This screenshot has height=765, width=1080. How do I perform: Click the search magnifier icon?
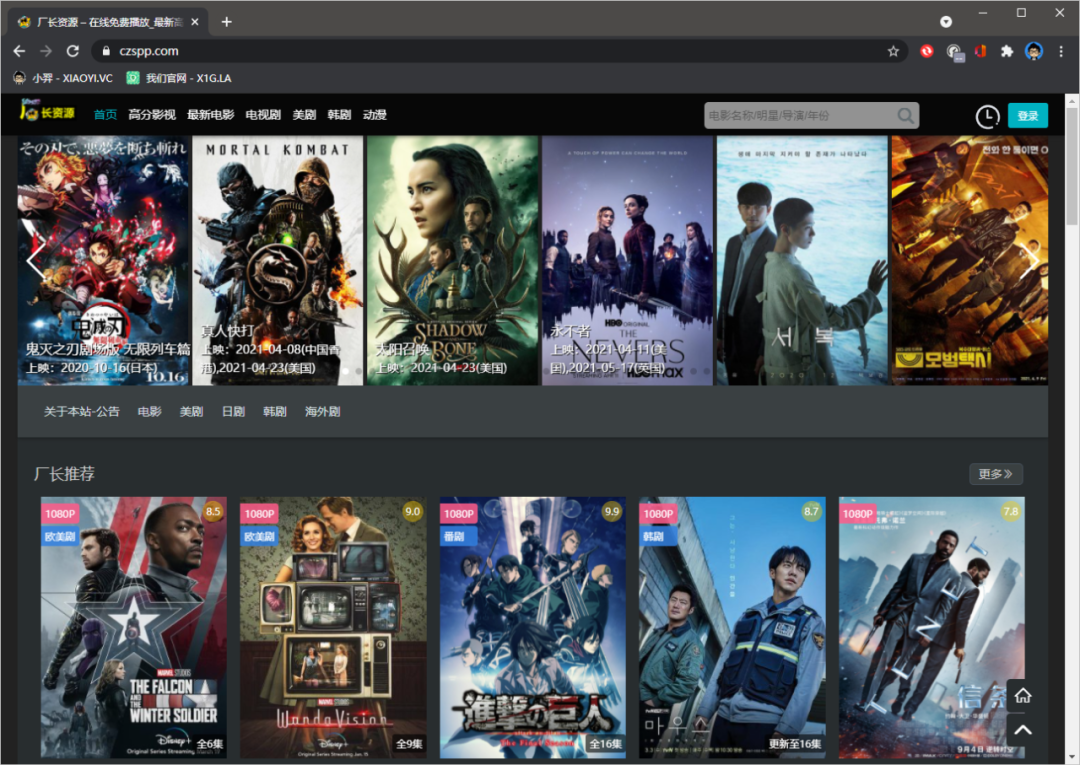pos(905,116)
